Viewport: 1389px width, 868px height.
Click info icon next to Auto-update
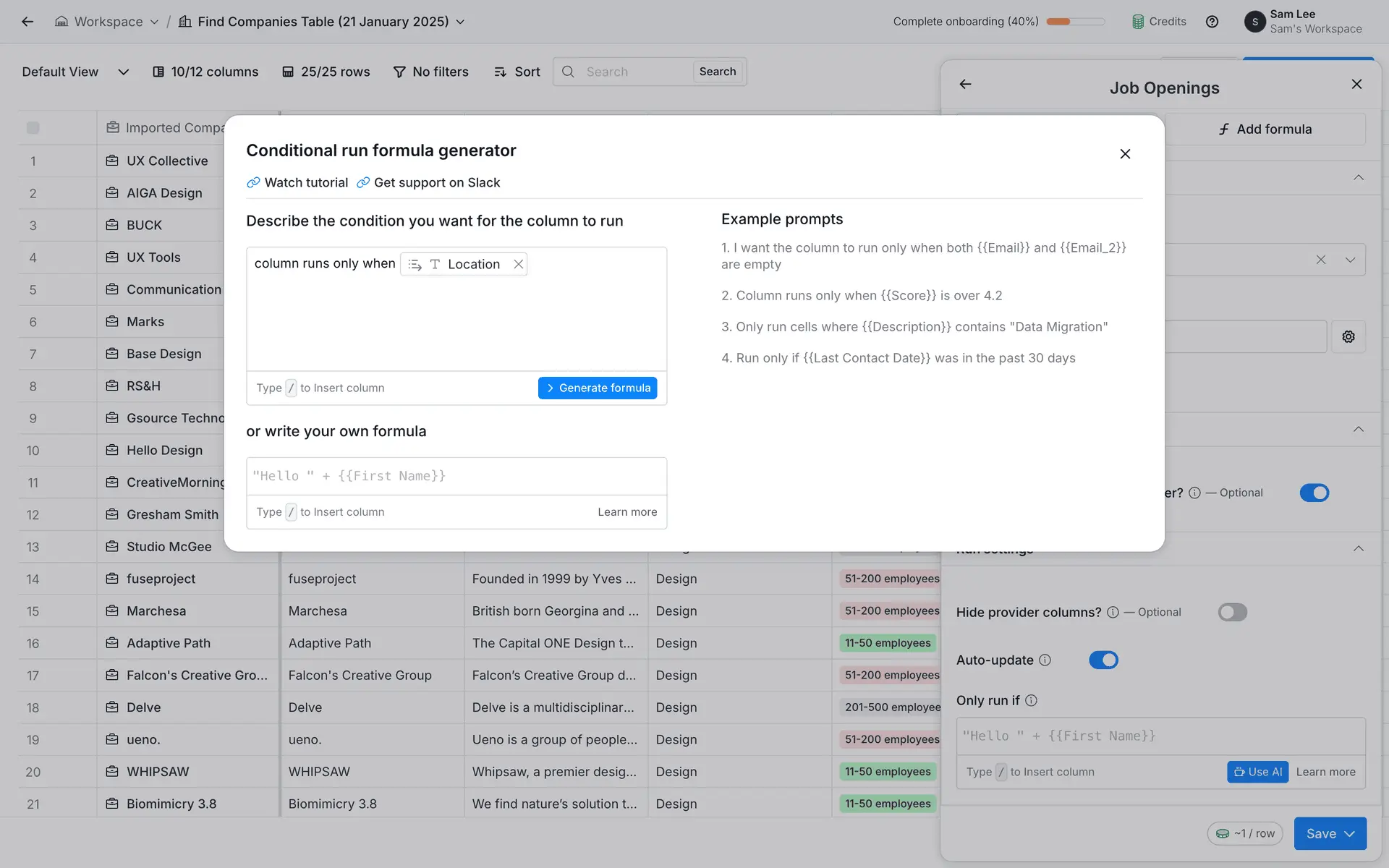click(1045, 660)
